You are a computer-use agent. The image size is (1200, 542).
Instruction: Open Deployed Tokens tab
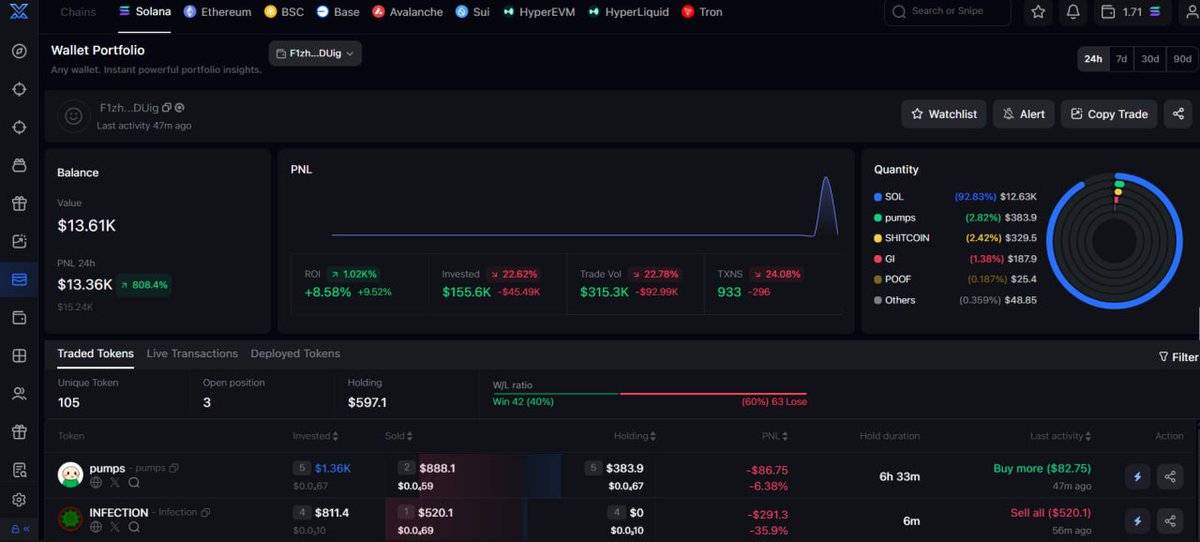[295, 354]
